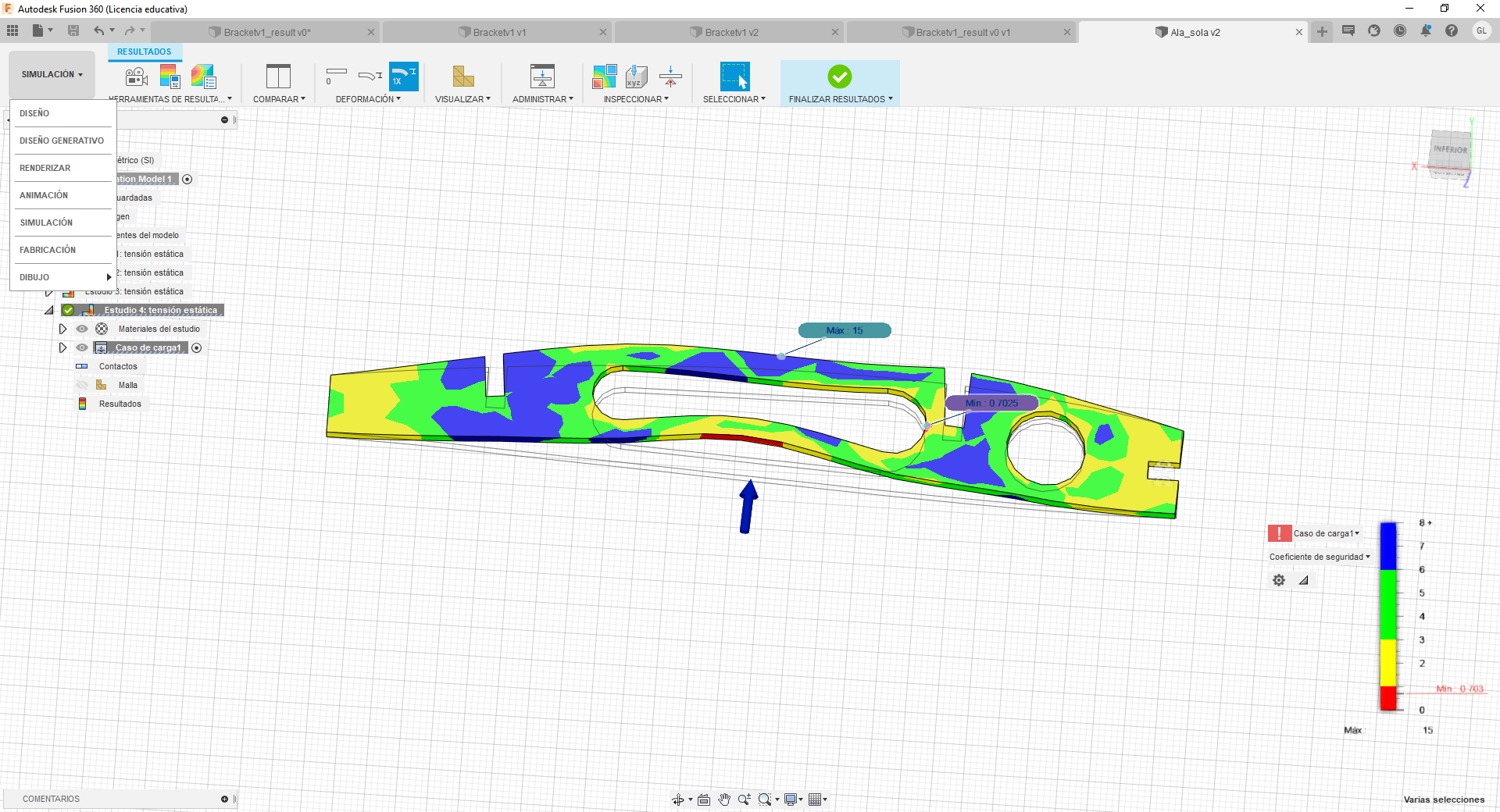This screenshot has height=812, width=1500.
Task: Expand Caso de carga1 node
Action: click(62, 347)
